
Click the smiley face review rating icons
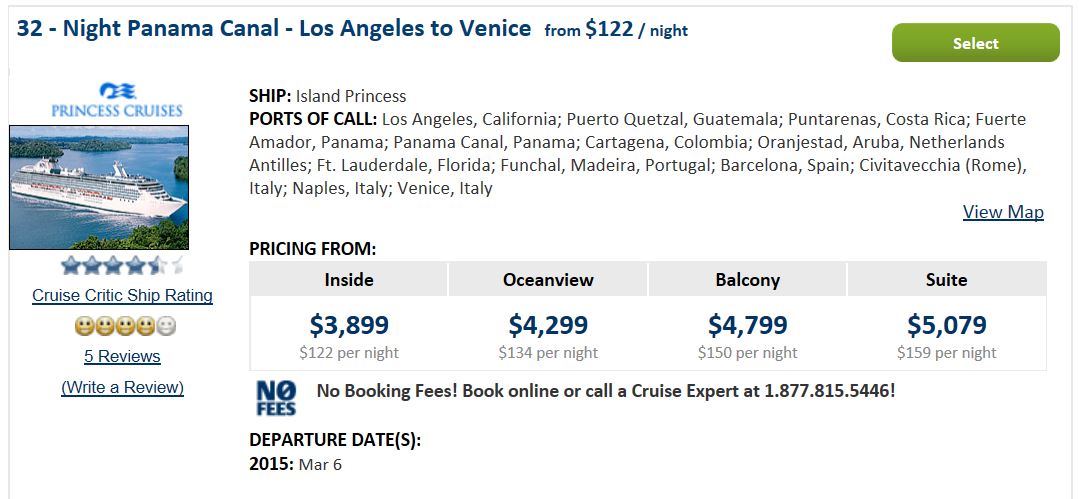[125, 326]
